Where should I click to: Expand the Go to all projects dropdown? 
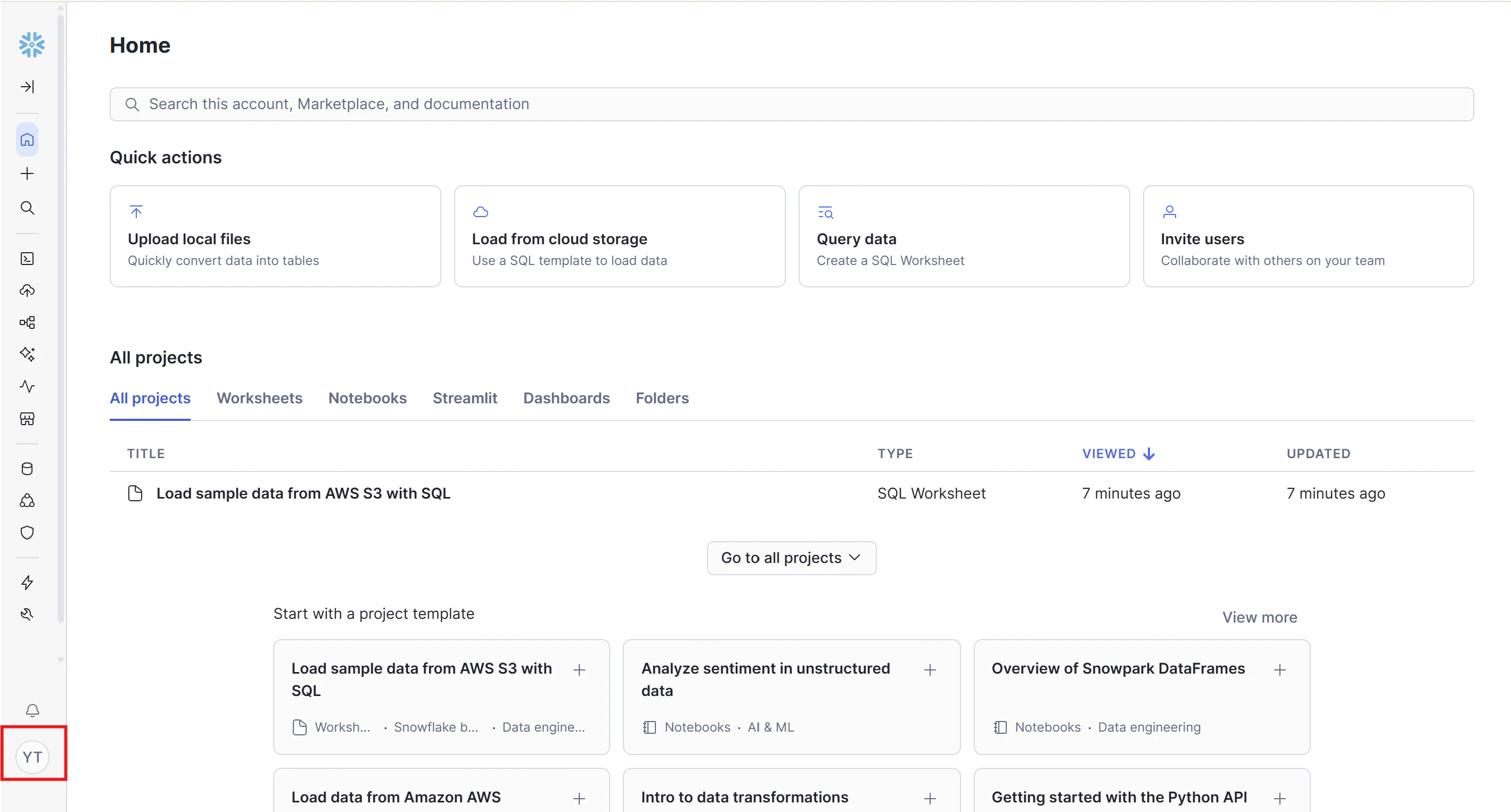(x=791, y=558)
